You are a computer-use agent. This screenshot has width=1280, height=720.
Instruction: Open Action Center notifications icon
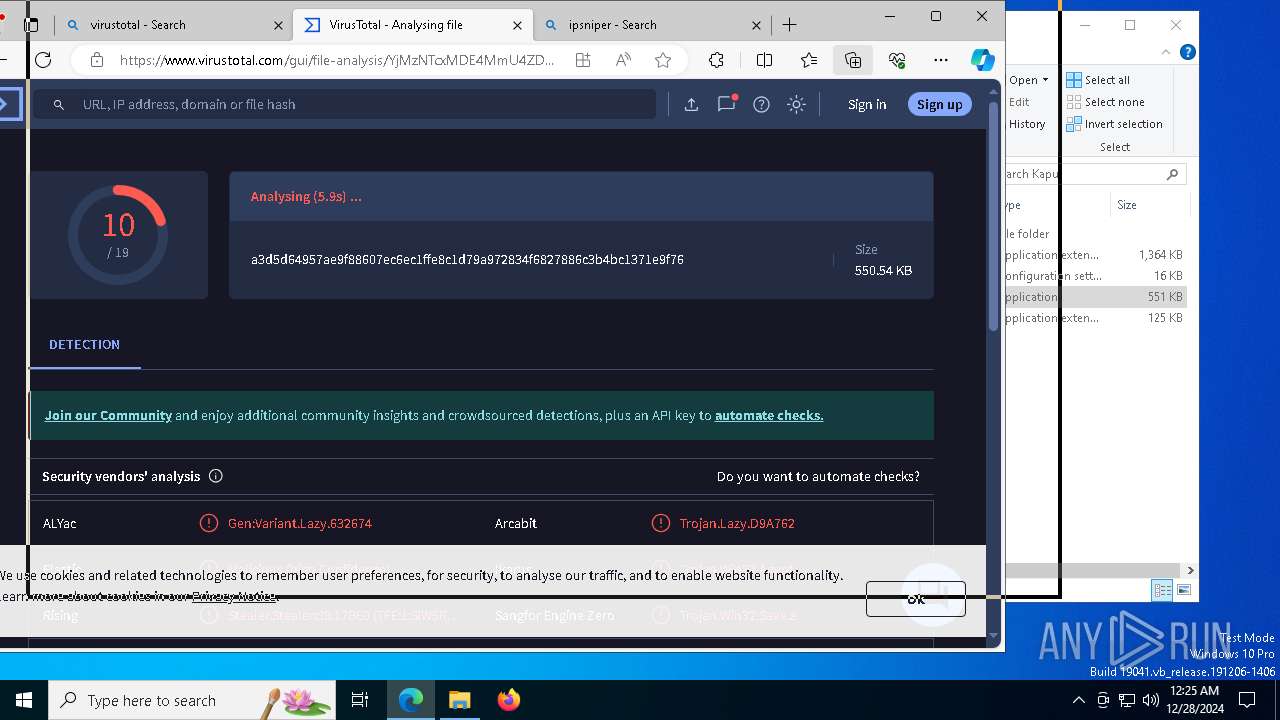(1247, 700)
